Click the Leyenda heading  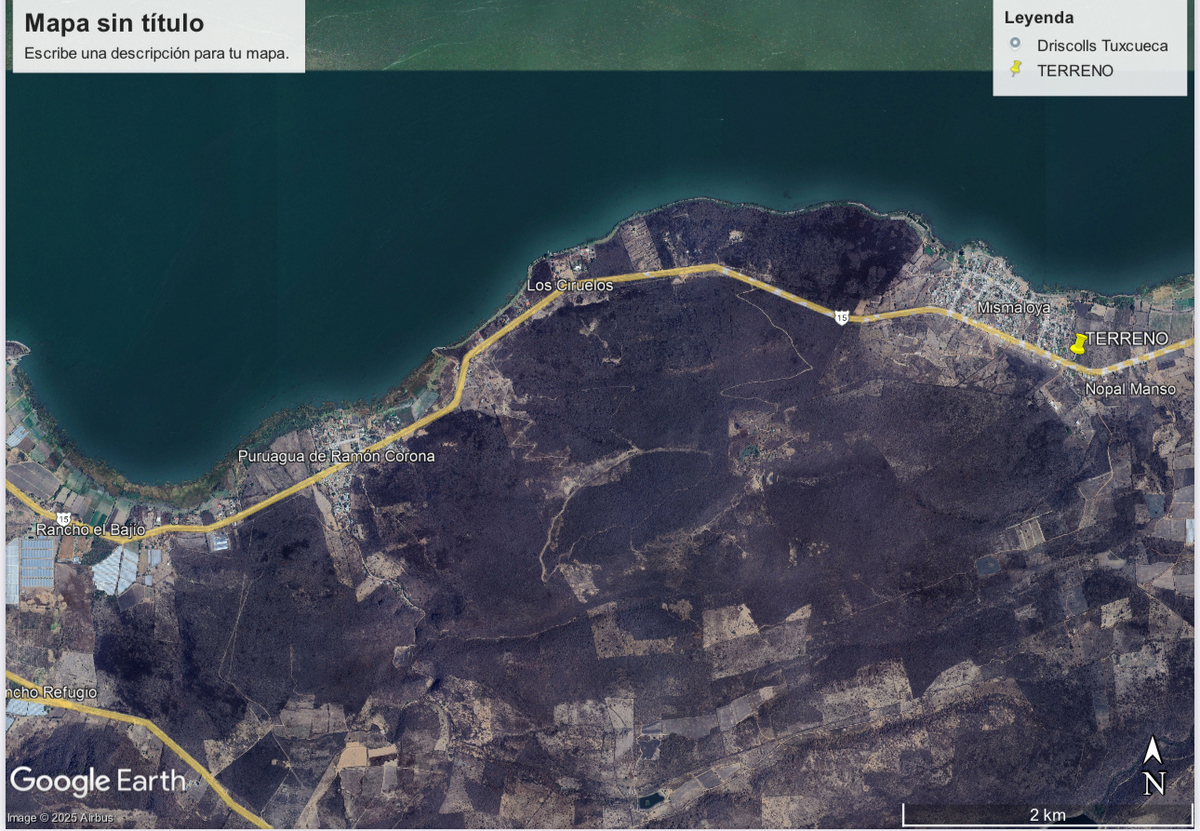click(1039, 17)
